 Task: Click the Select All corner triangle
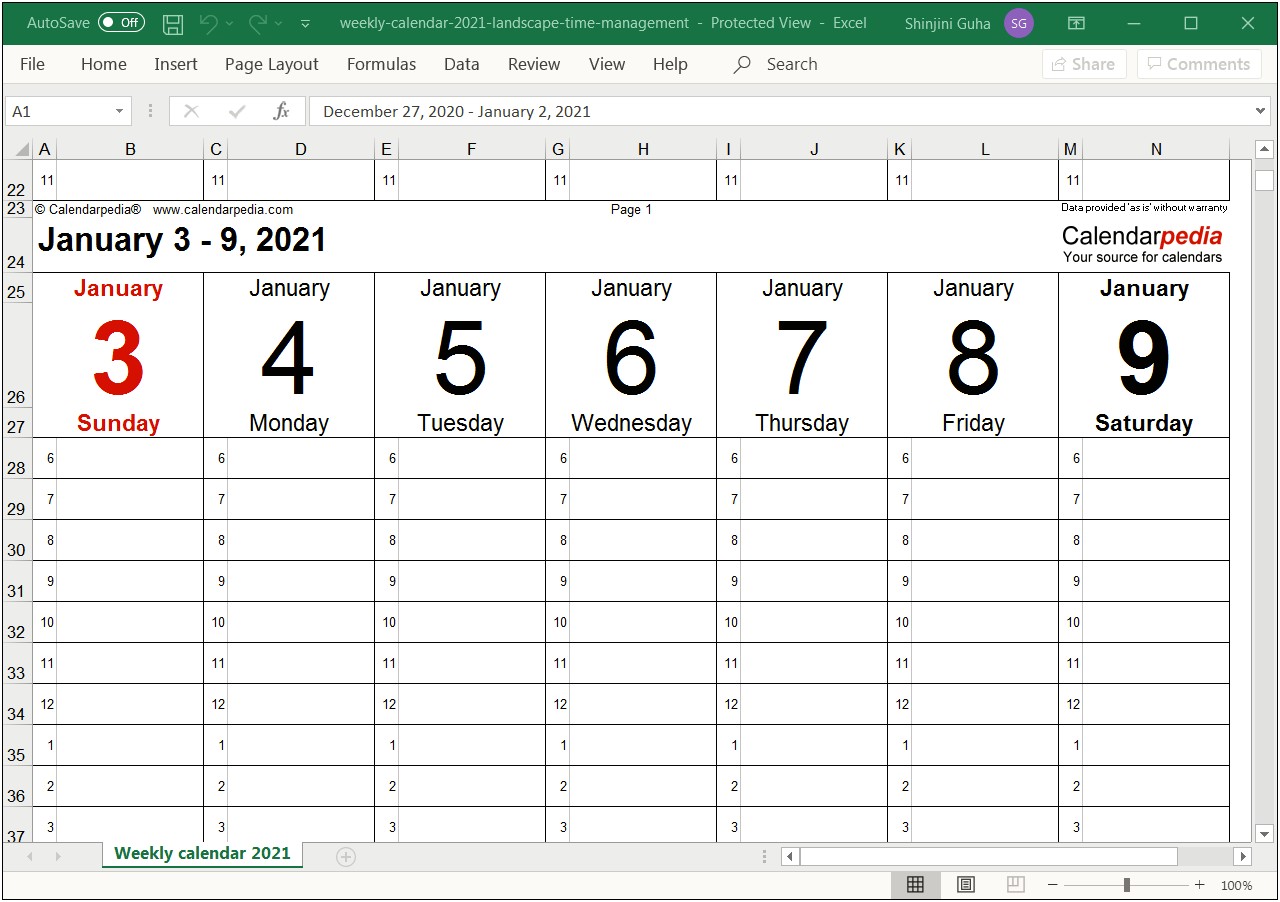(x=20, y=150)
